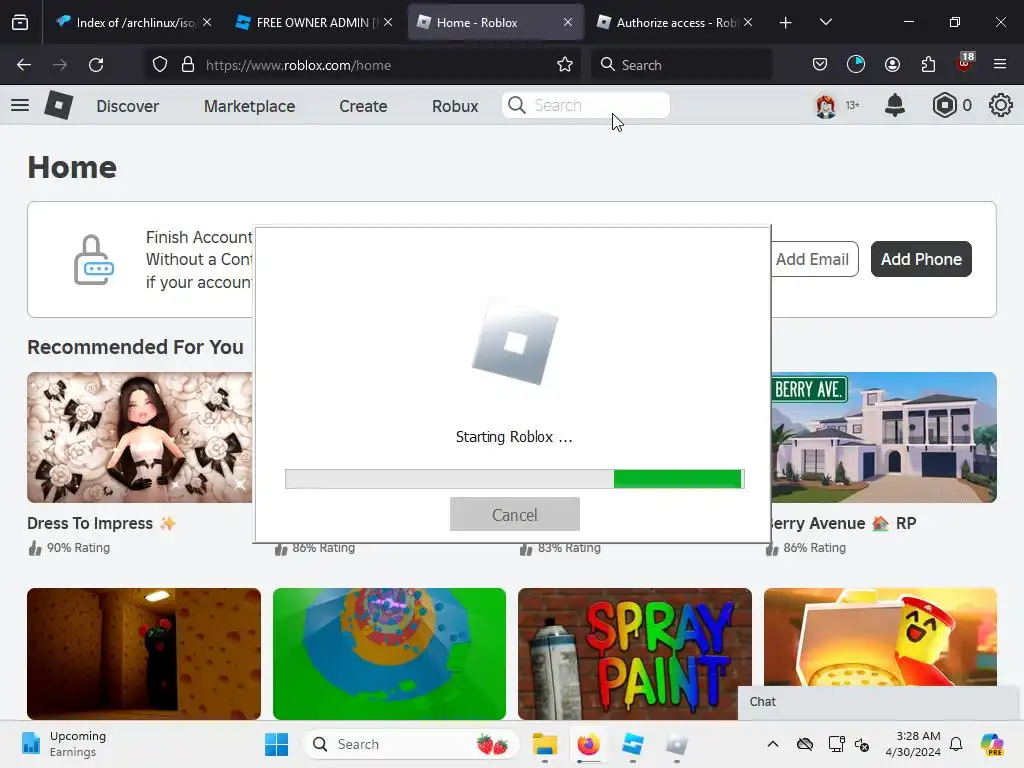Image resolution: width=1024 pixels, height=768 pixels.
Task: Focus the Firefox toolbar search box
Action: tap(681, 65)
